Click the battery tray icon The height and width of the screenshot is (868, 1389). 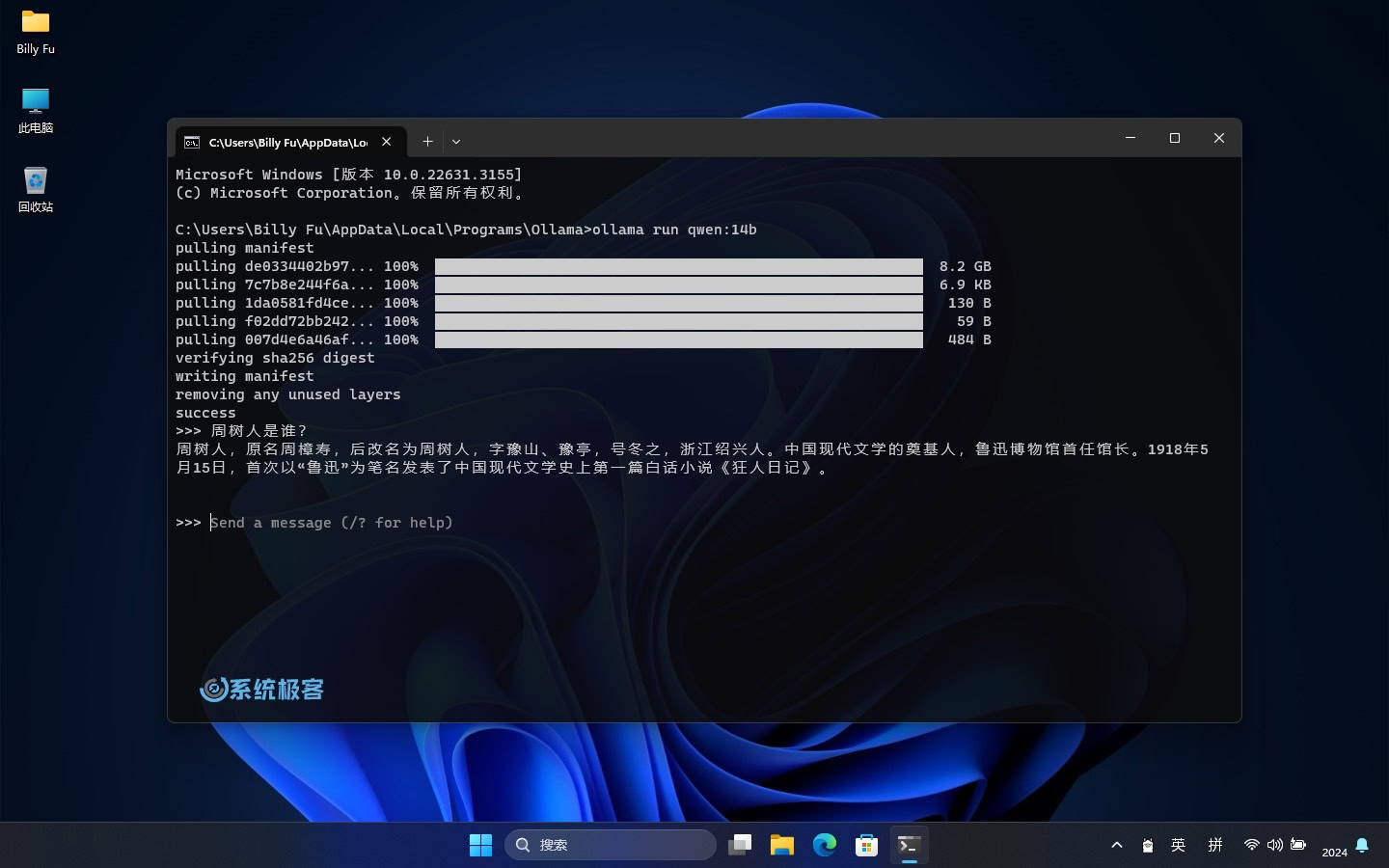1298,845
